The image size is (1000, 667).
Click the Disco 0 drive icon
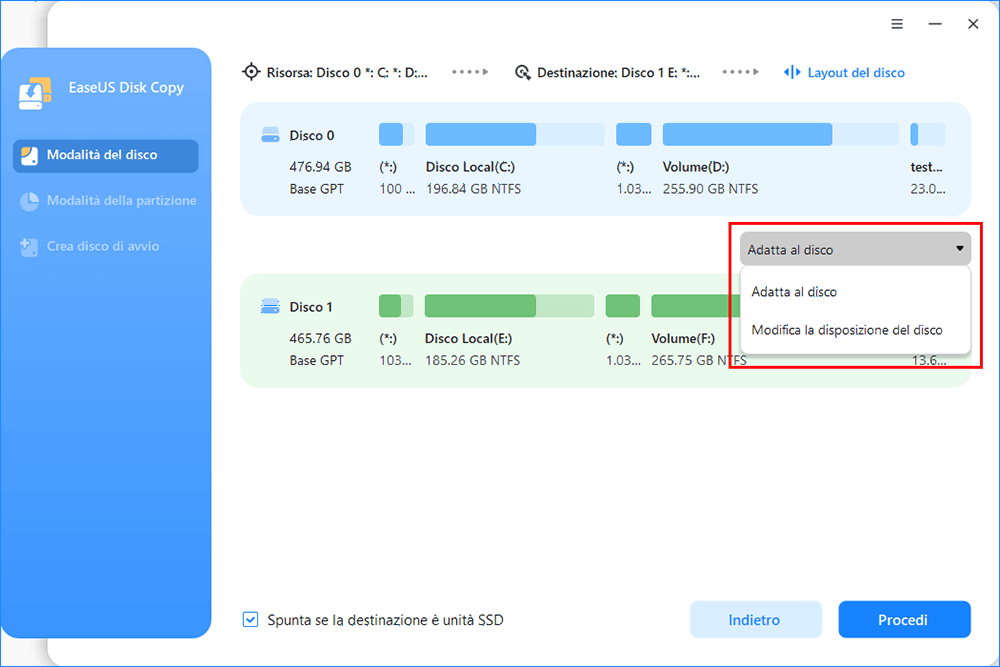(x=270, y=135)
